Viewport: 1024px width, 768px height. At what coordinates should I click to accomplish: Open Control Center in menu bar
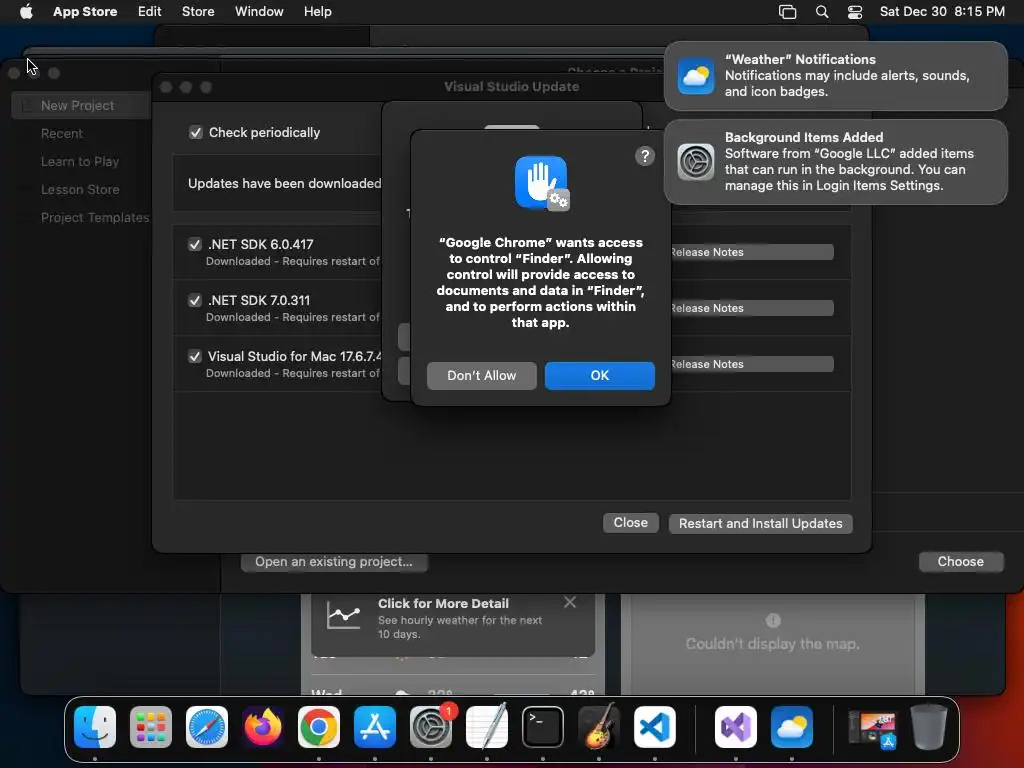855,12
